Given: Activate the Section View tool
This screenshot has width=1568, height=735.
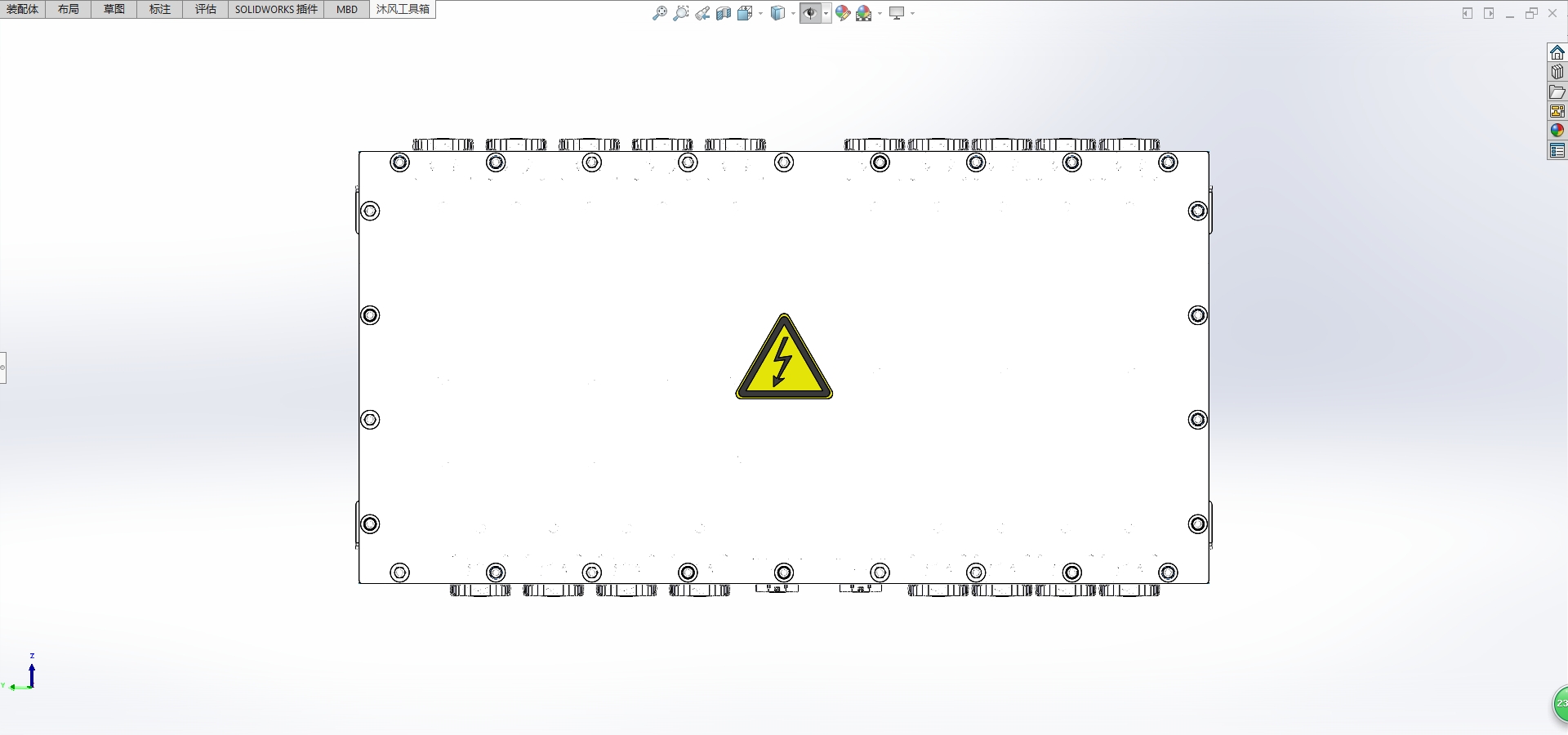Looking at the screenshot, I should pos(724,13).
